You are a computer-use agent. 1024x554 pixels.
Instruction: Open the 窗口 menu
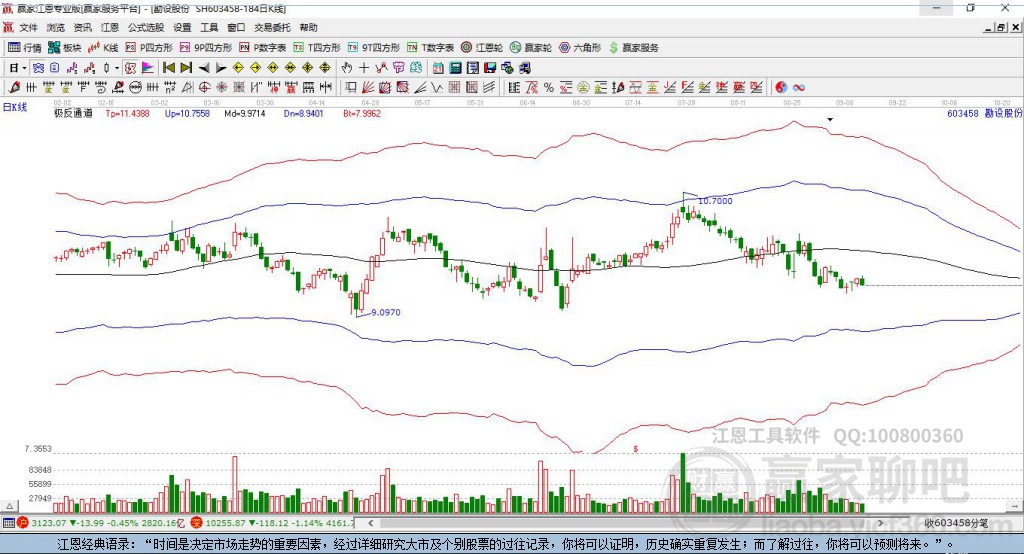236,27
